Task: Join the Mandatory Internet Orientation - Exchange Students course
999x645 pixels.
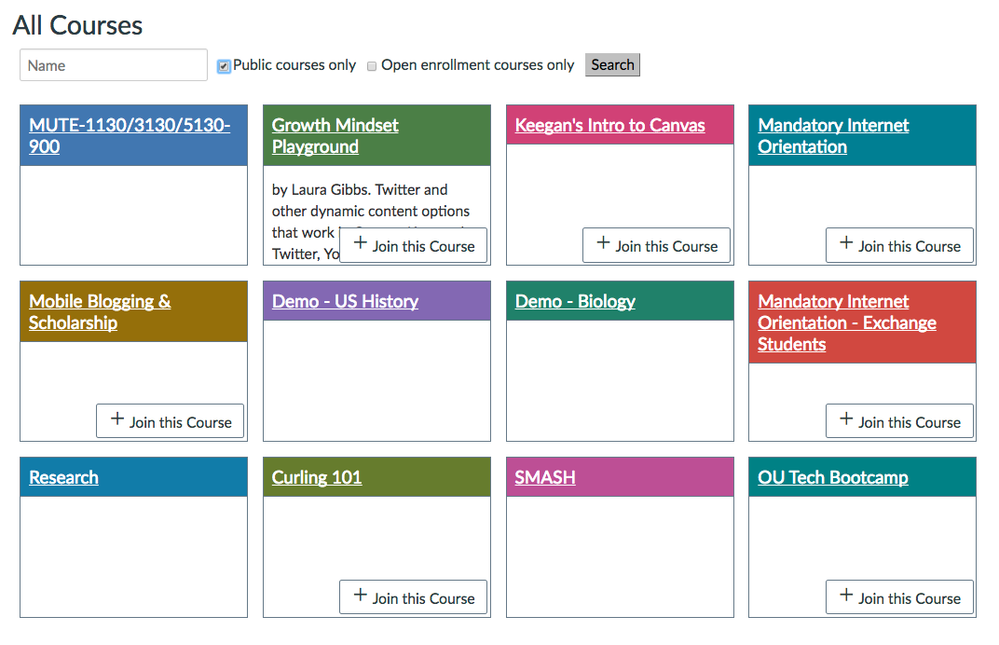Action: point(899,421)
